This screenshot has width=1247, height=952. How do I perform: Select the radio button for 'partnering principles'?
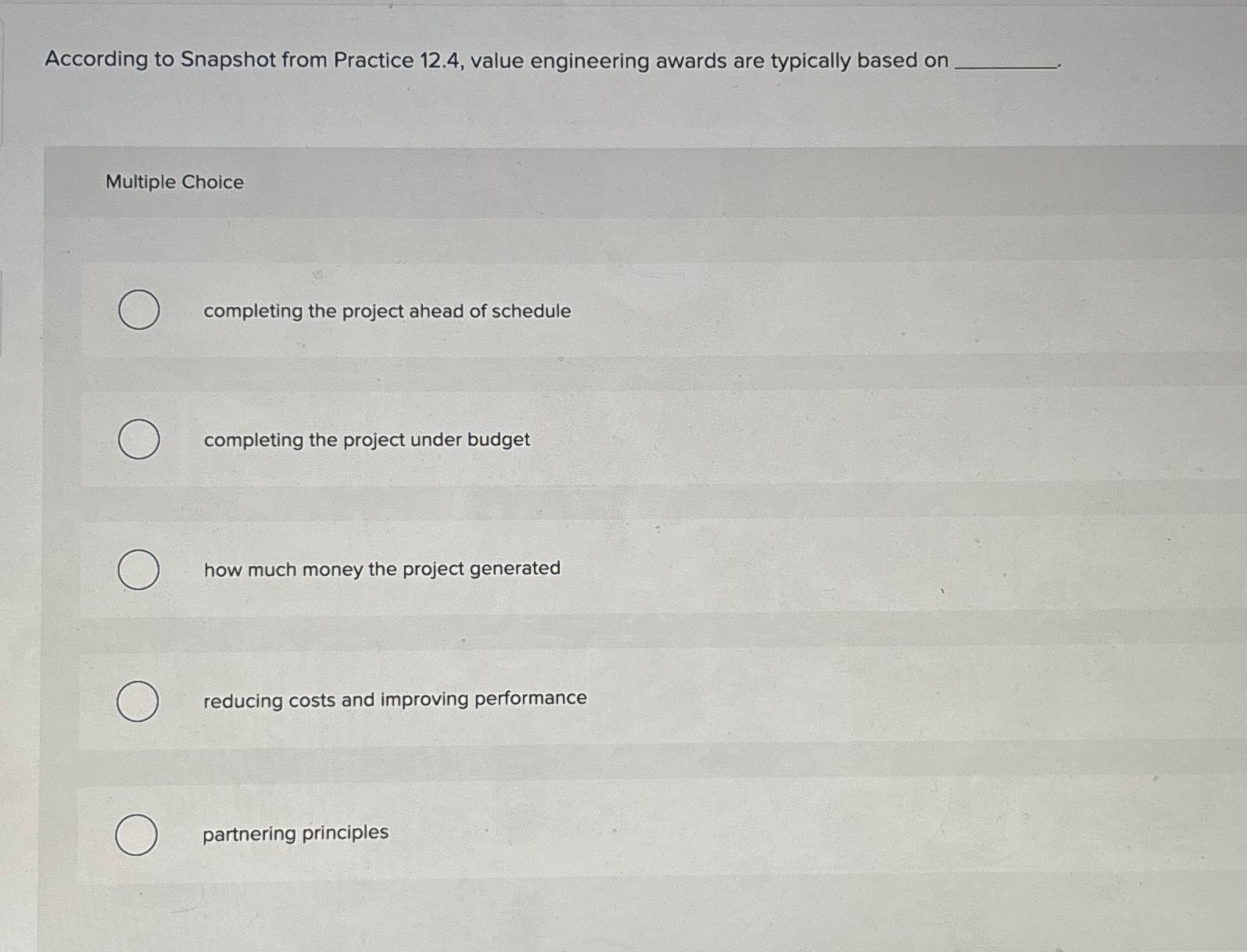(138, 835)
